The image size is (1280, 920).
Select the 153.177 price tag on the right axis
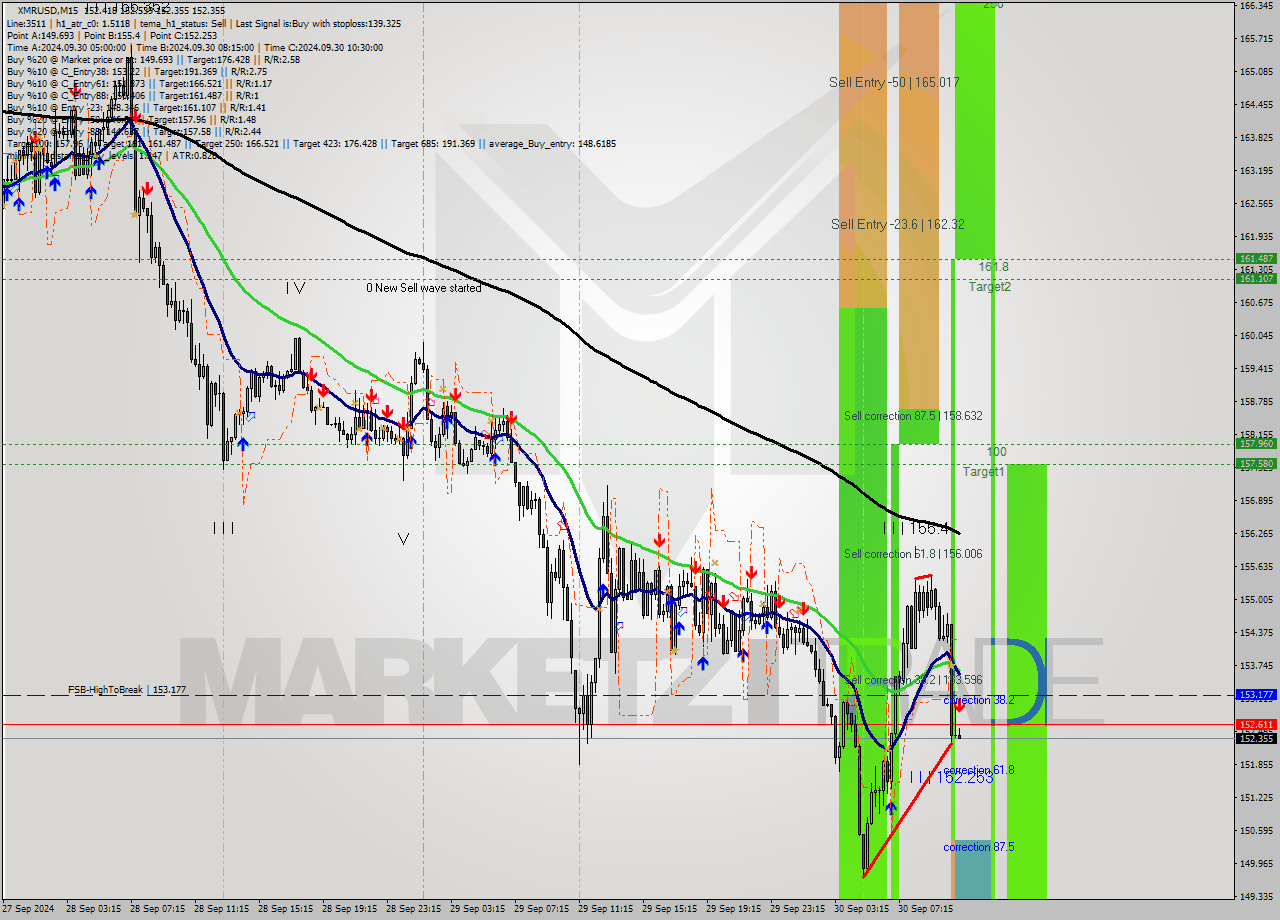click(1257, 693)
